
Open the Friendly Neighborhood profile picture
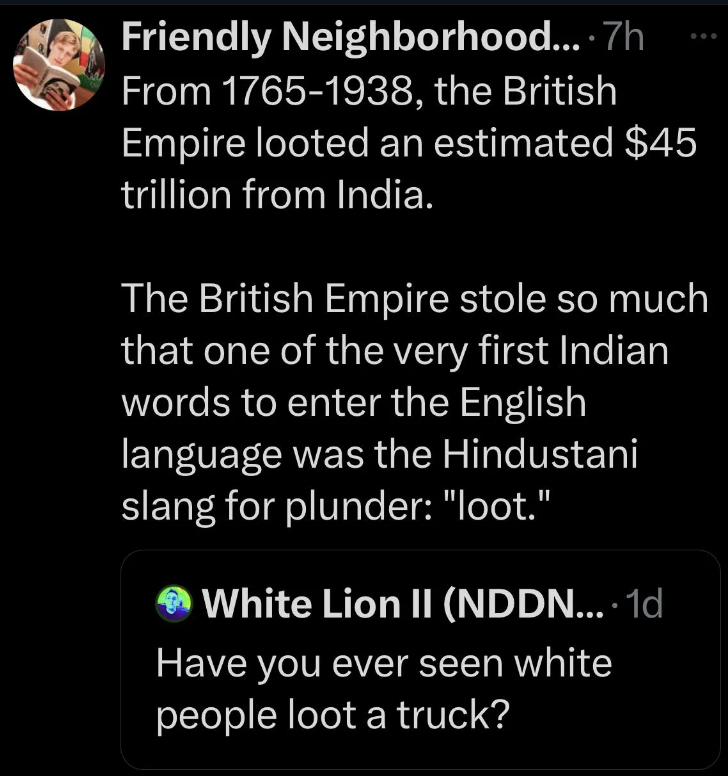58,65
